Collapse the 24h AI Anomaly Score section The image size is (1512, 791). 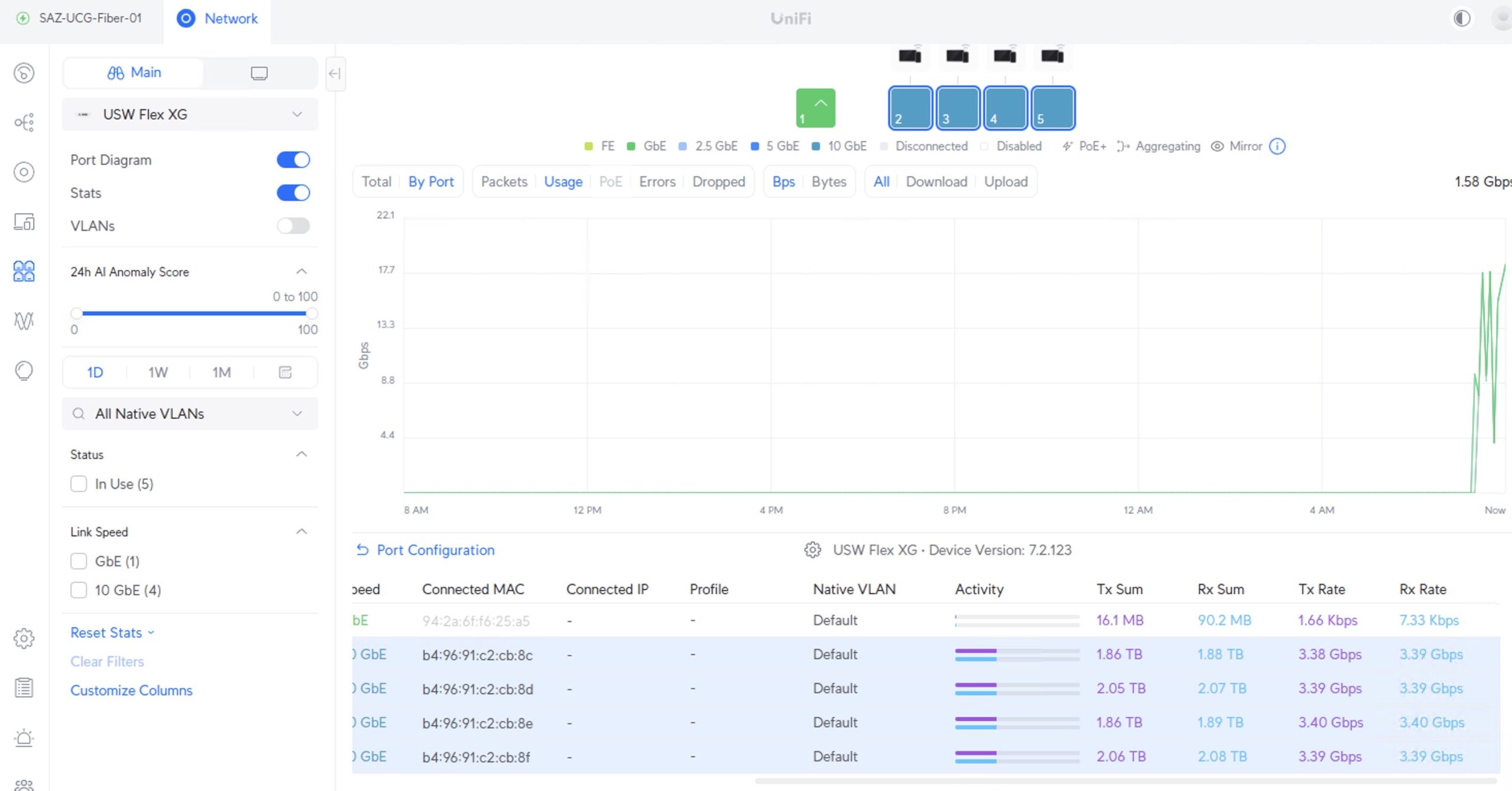(301, 272)
